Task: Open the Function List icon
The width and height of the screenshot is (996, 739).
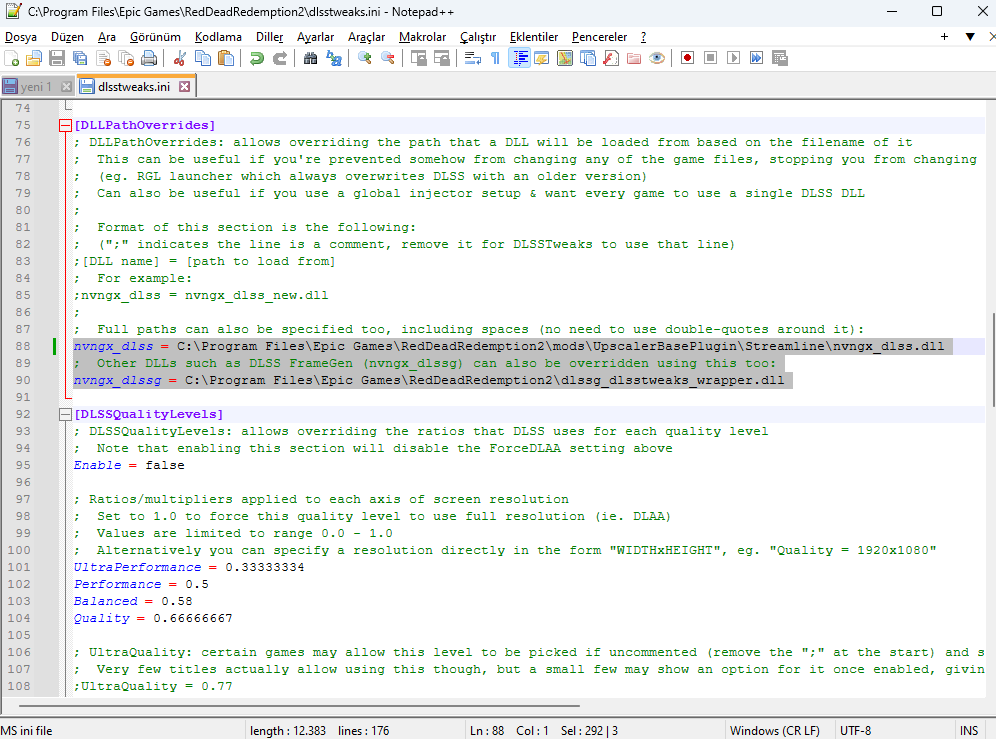Action: [611, 58]
